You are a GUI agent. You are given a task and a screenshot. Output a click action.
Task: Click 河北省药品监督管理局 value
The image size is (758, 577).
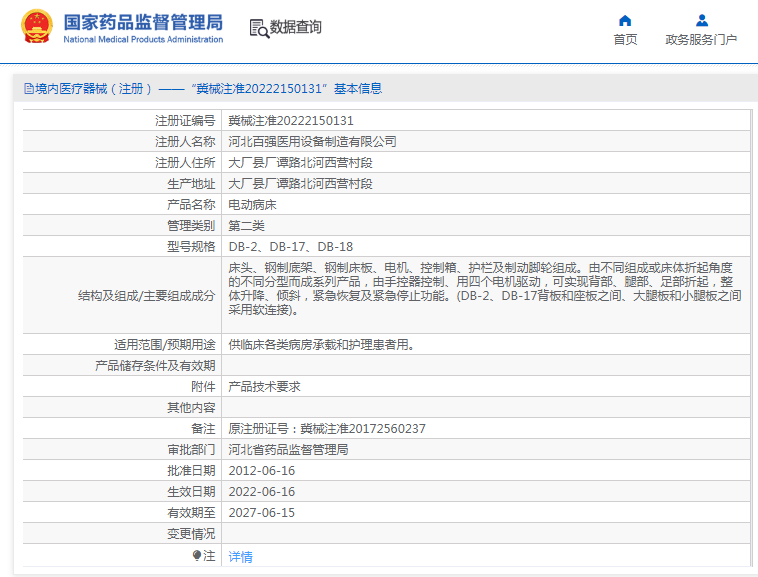[x=288, y=450]
